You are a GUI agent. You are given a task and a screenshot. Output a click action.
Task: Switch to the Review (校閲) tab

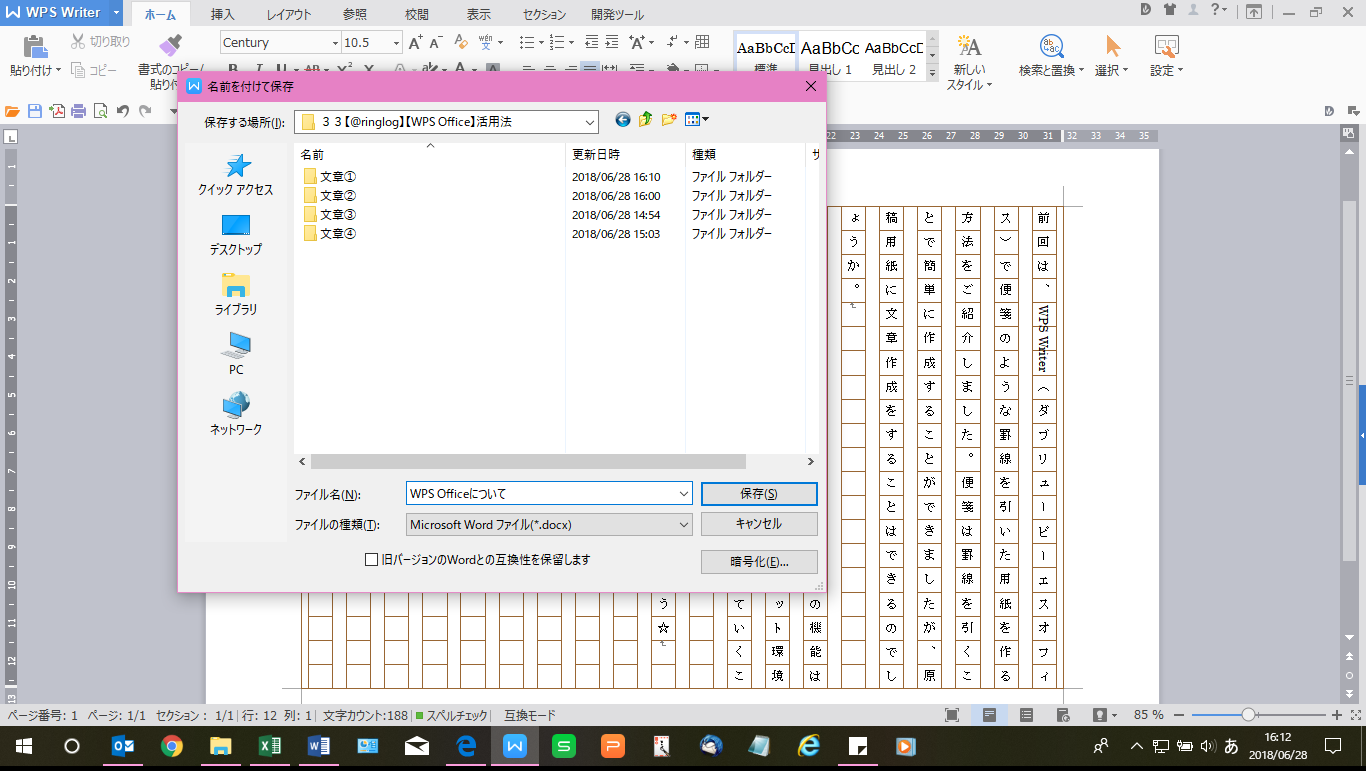coord(417,15)
